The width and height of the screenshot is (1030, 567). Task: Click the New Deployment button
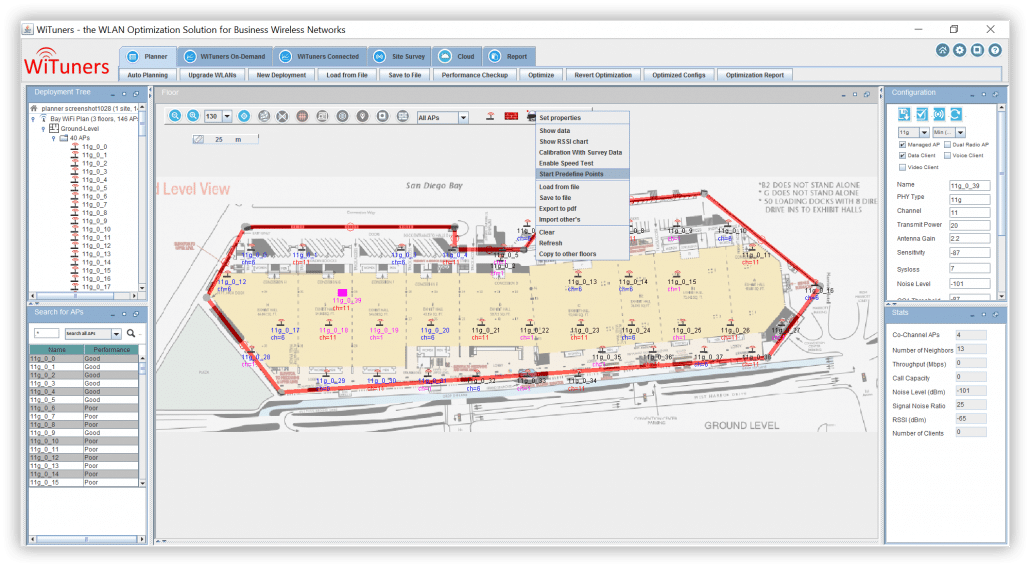pos(281,75)
